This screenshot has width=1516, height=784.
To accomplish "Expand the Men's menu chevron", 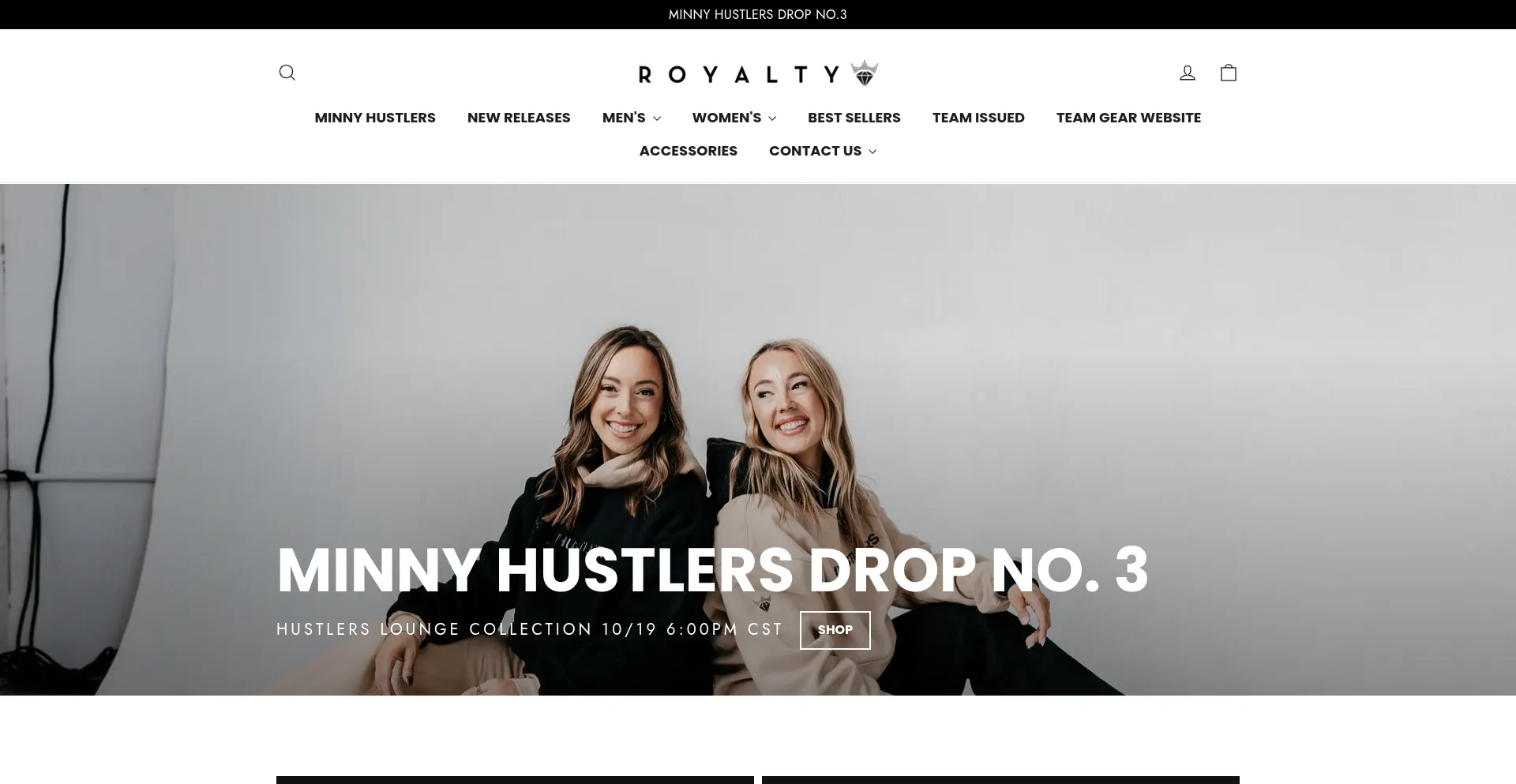I will [656, 118].
